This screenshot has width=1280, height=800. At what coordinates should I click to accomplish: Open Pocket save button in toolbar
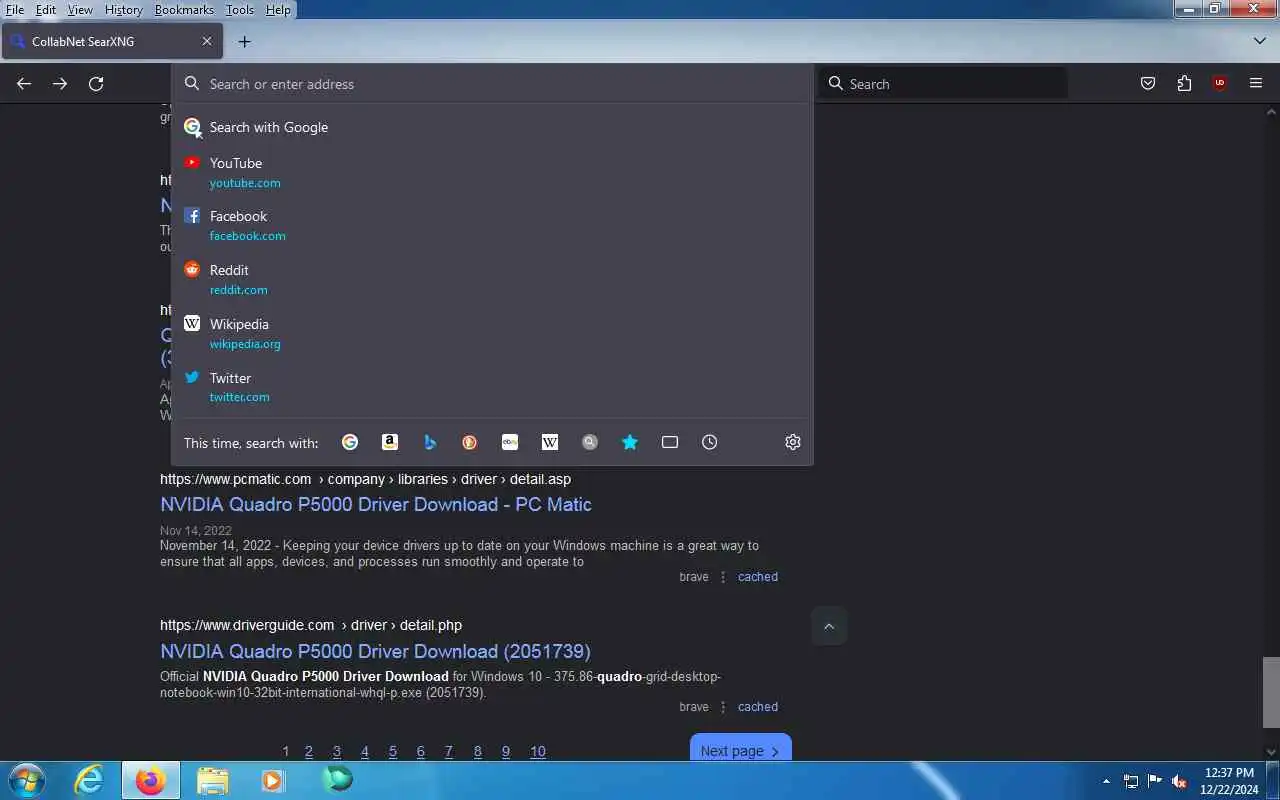point(1148,84)
